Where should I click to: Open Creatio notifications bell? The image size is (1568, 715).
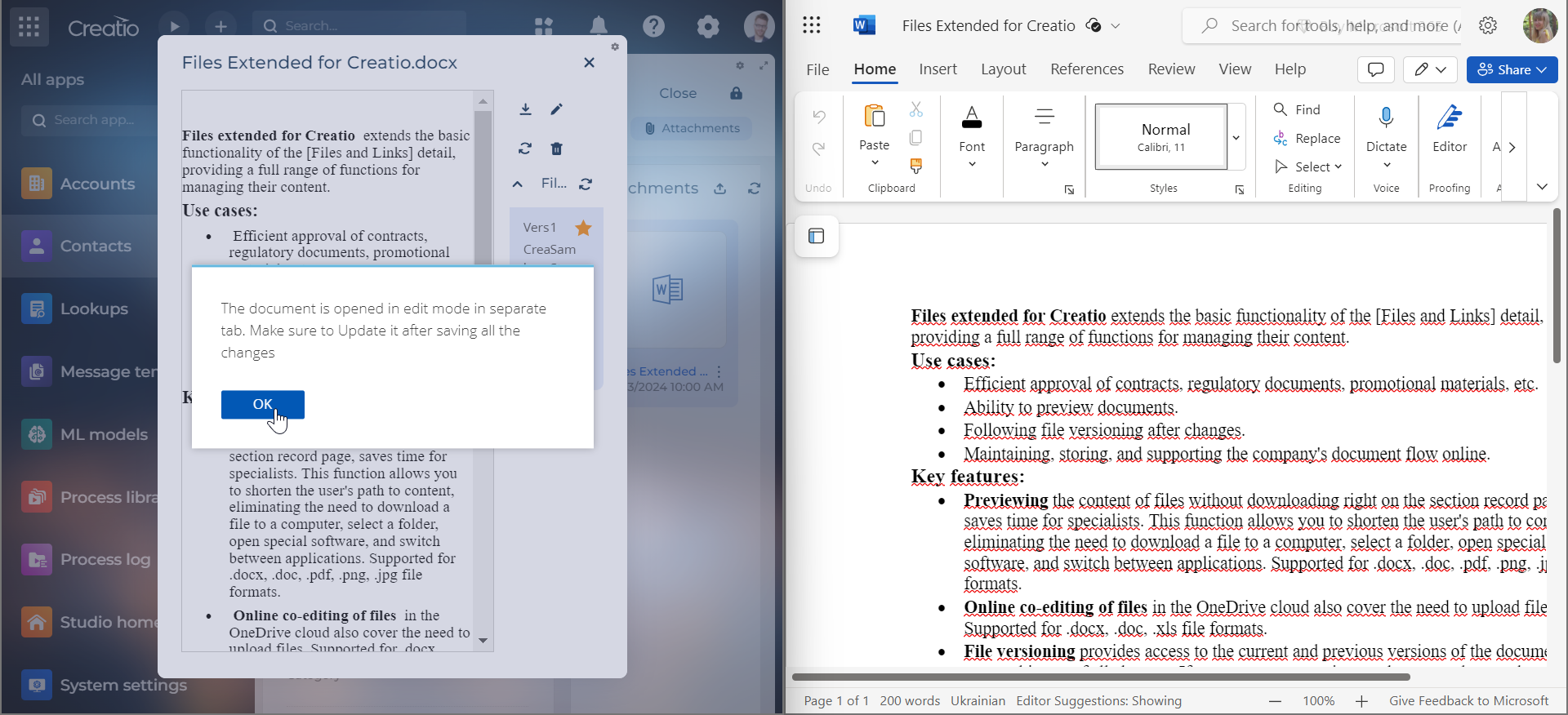point(599,27)
